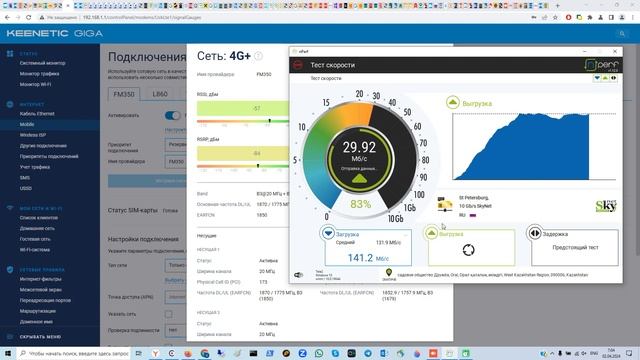Click the latency arrows icon on Задержка box
The image size is (640, 360).
(534, 233)
